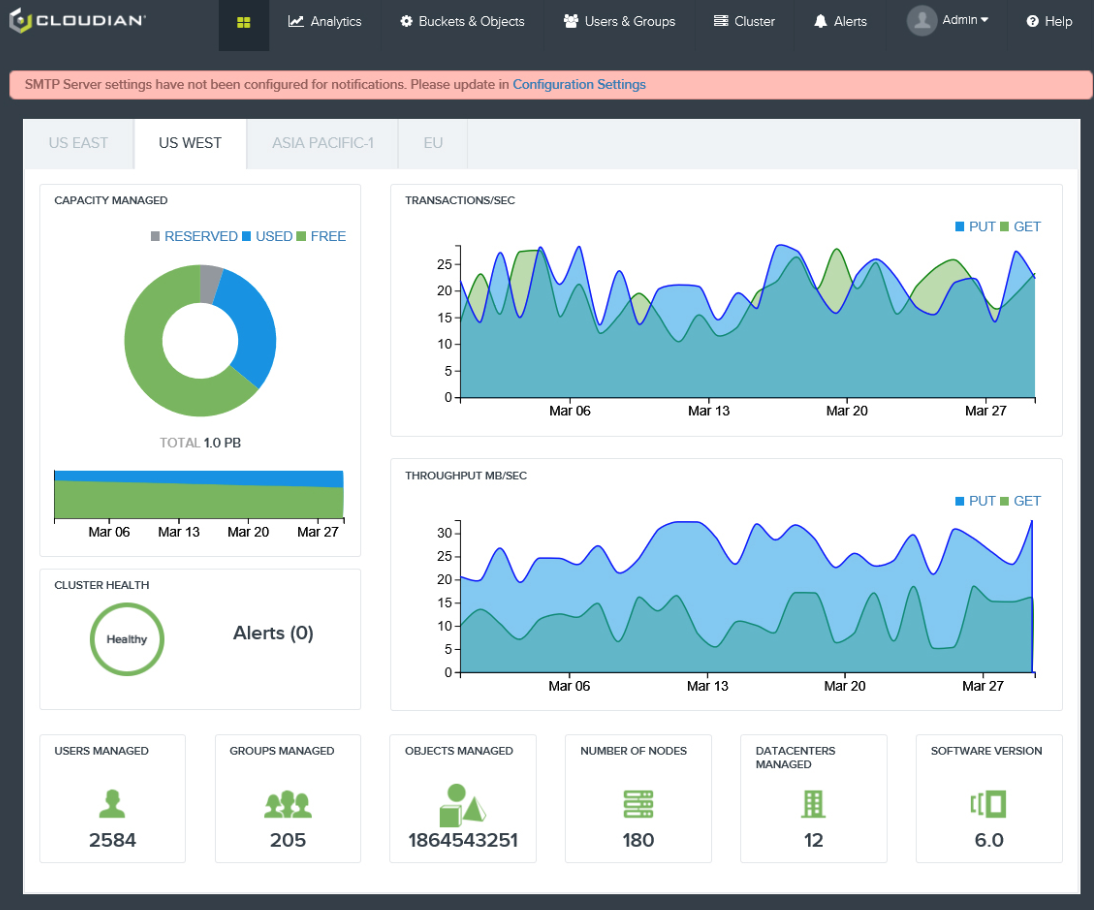Viewport: 1094px width, 910px height.
Task: Click software version value 6.0
Action: pos(989,840)
